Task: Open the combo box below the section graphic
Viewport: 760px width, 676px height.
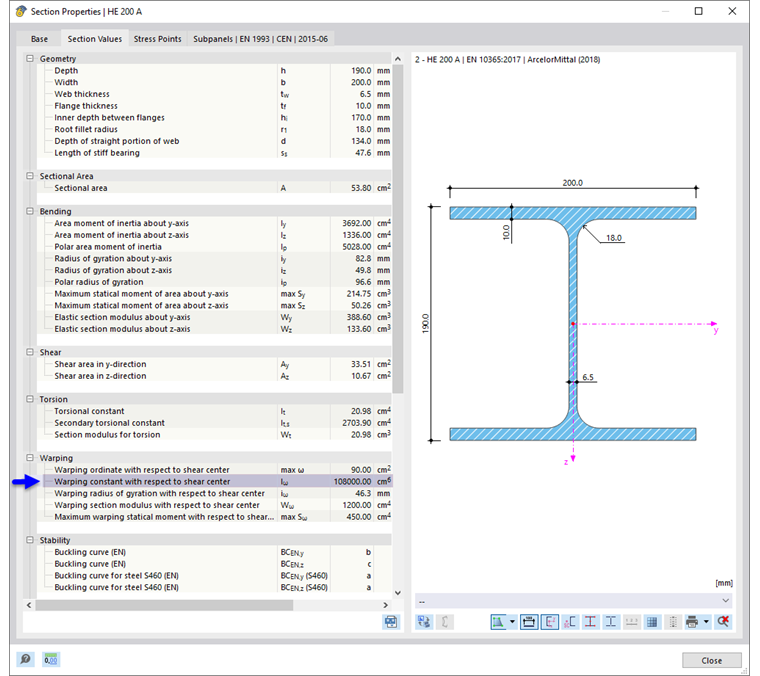Action: pyautogui.click(x=573, y=601)
